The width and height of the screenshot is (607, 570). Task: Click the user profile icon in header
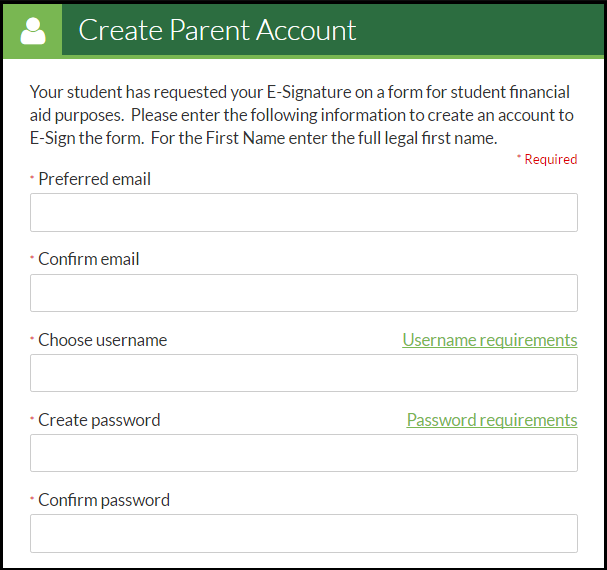(x=32, y=30)
